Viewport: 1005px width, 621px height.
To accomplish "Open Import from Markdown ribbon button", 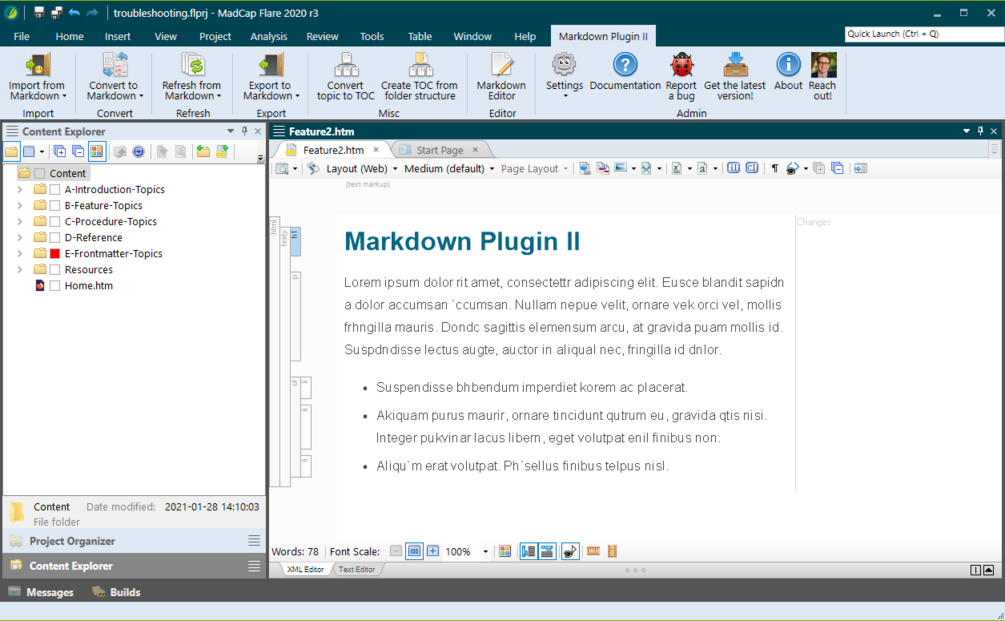I will point(37,77).
